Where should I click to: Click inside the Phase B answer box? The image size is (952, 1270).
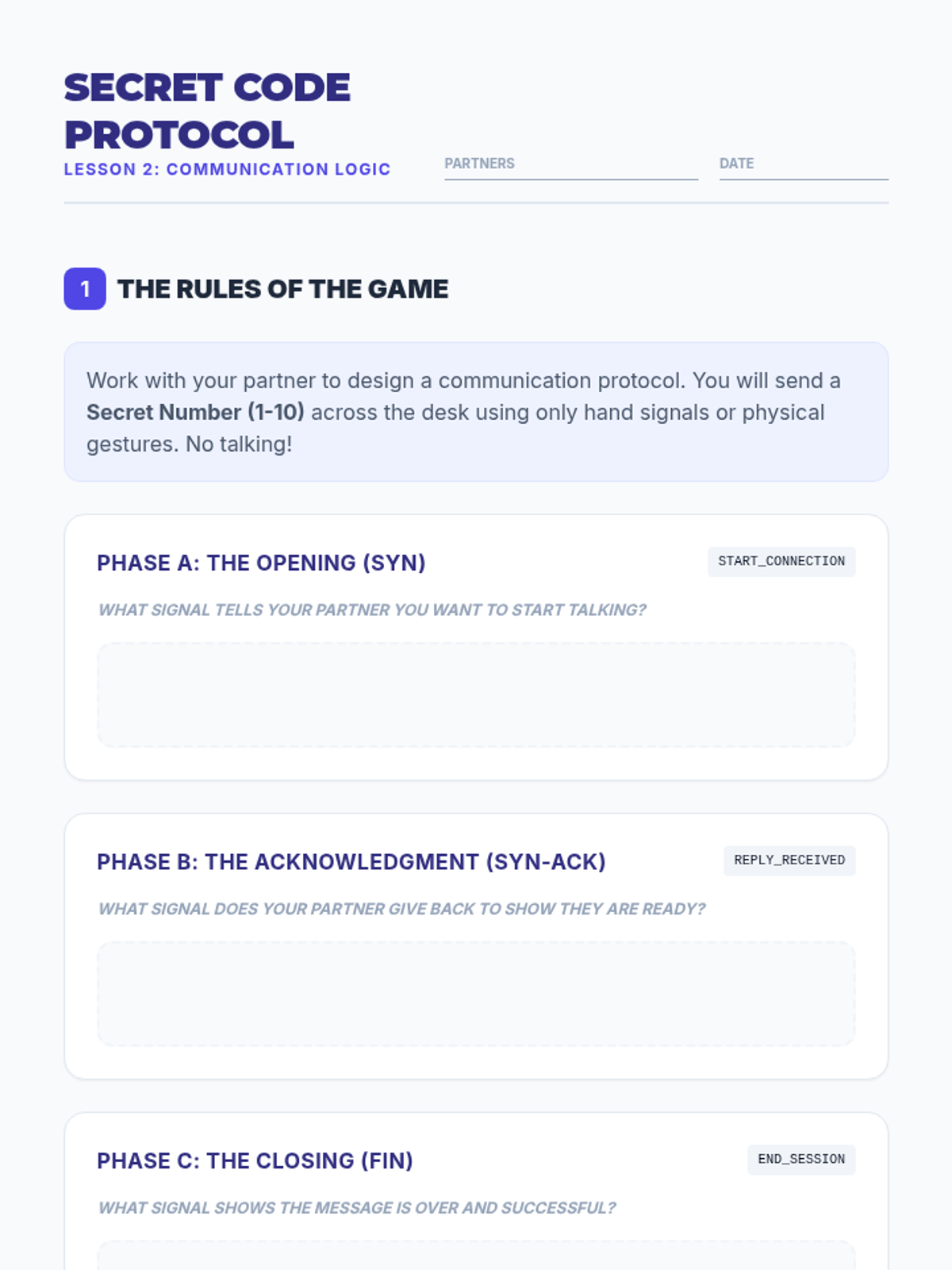476,994
